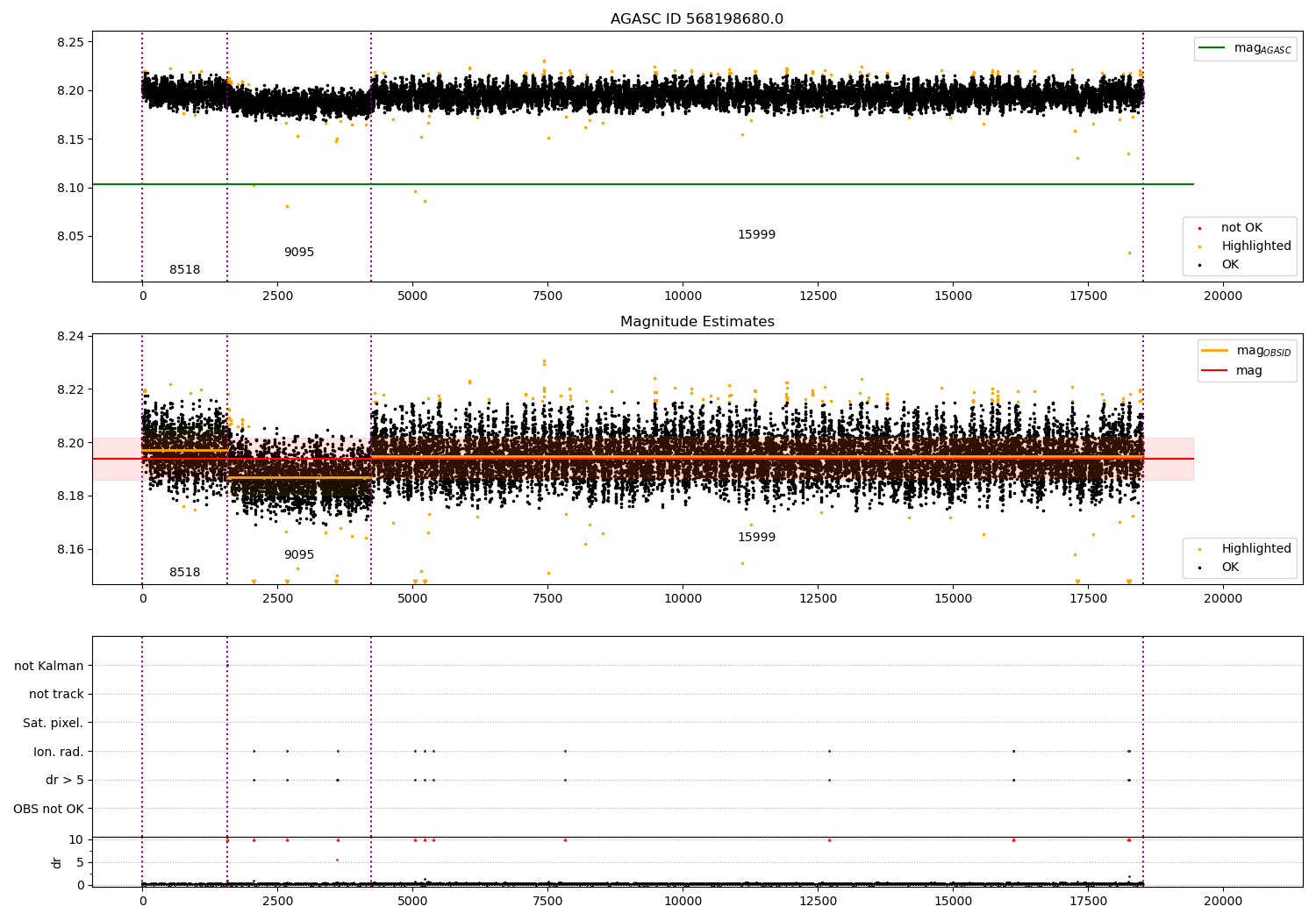Click the "8.05" tick on top plot y-axis
This screenshot has height=921, width=1316.
69,236
